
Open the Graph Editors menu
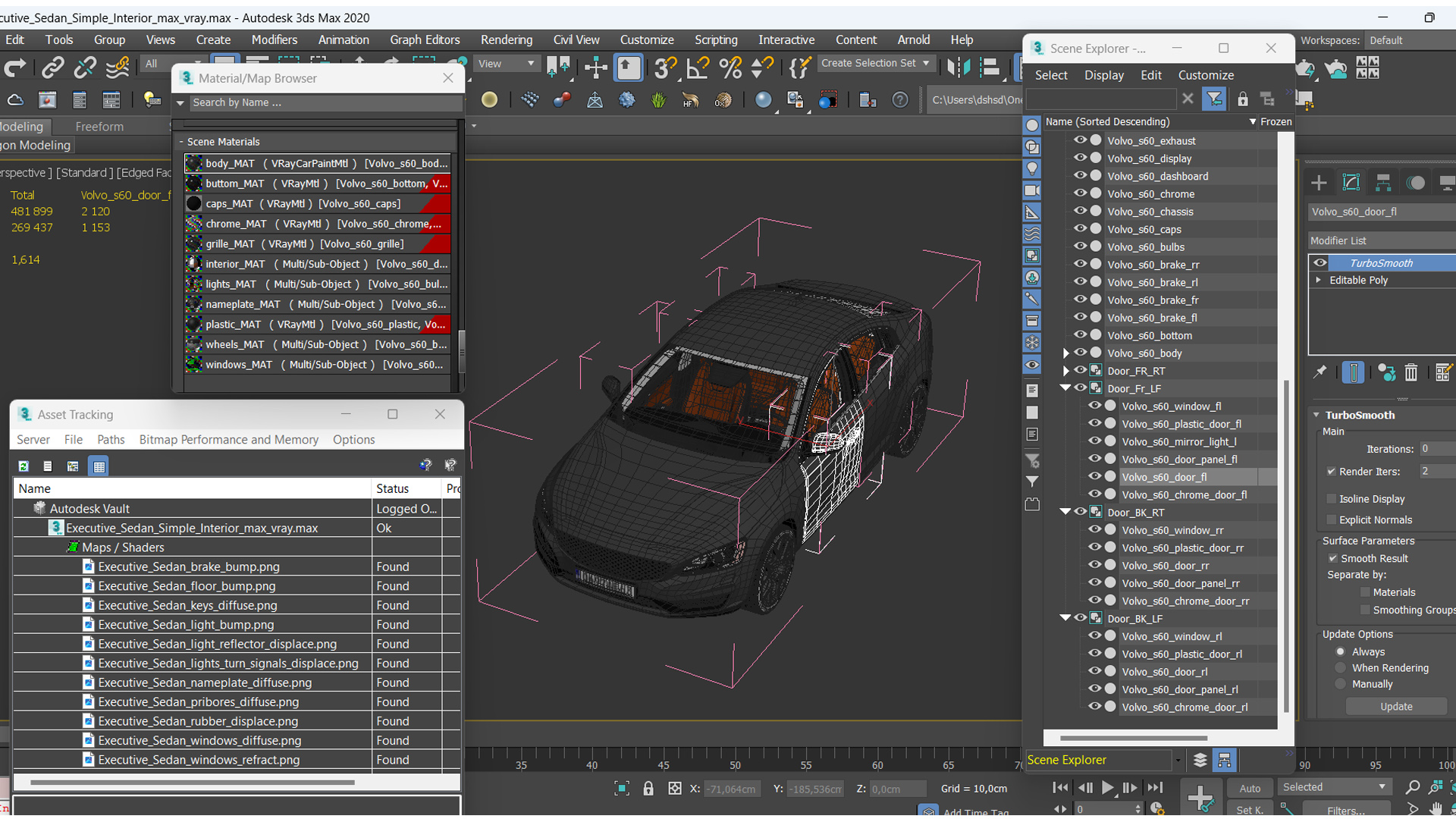(x=425, y=39)
